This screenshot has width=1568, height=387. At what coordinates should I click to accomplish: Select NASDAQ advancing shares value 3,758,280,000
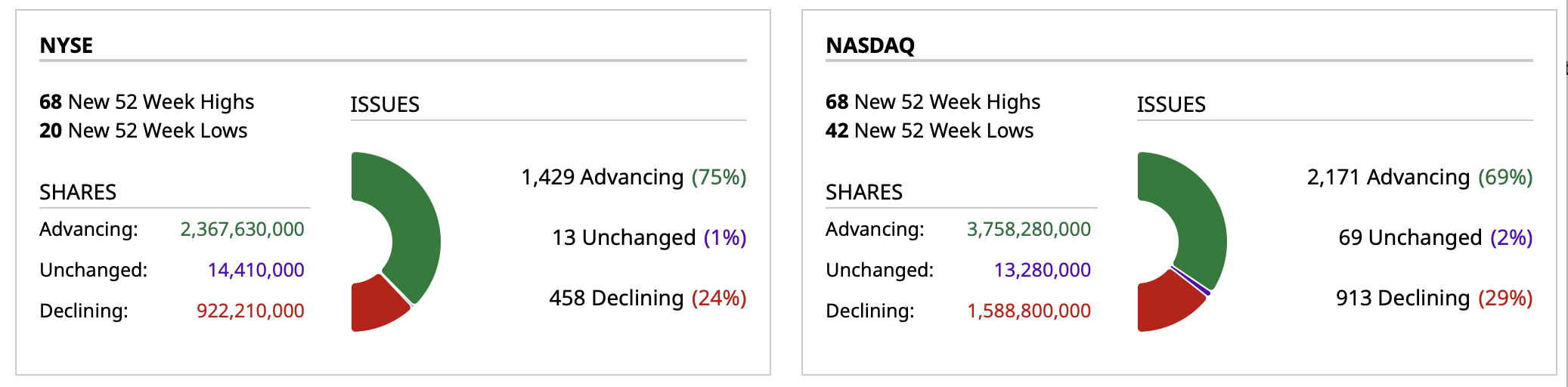click(x=1028, y=229)
